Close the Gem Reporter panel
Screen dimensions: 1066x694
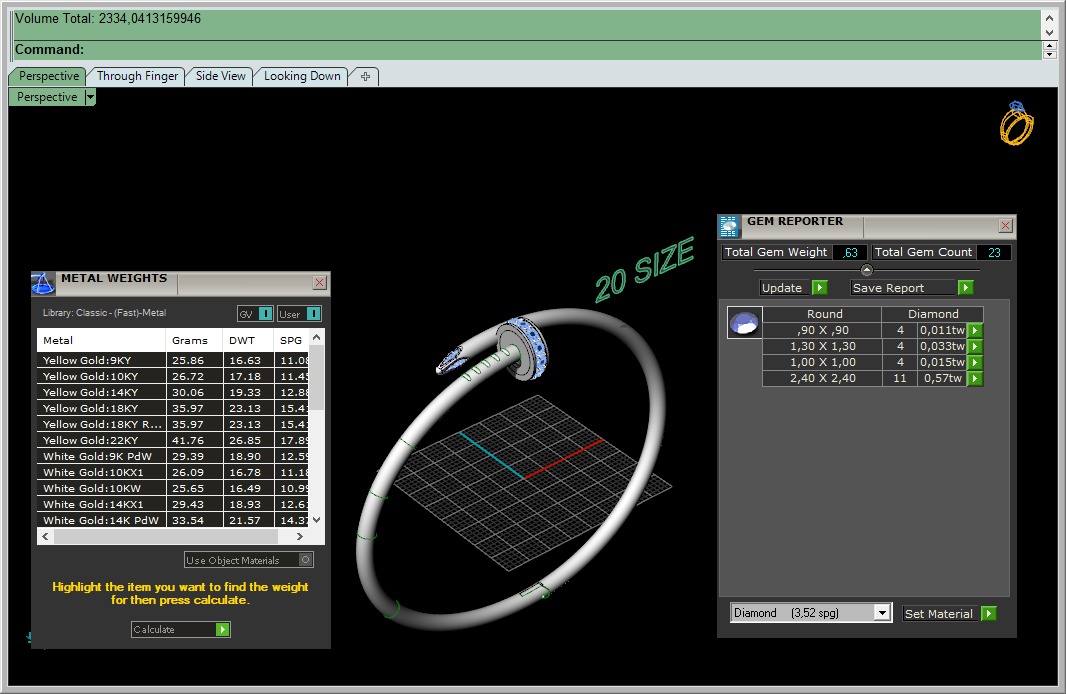click(x=1005, y=226)
